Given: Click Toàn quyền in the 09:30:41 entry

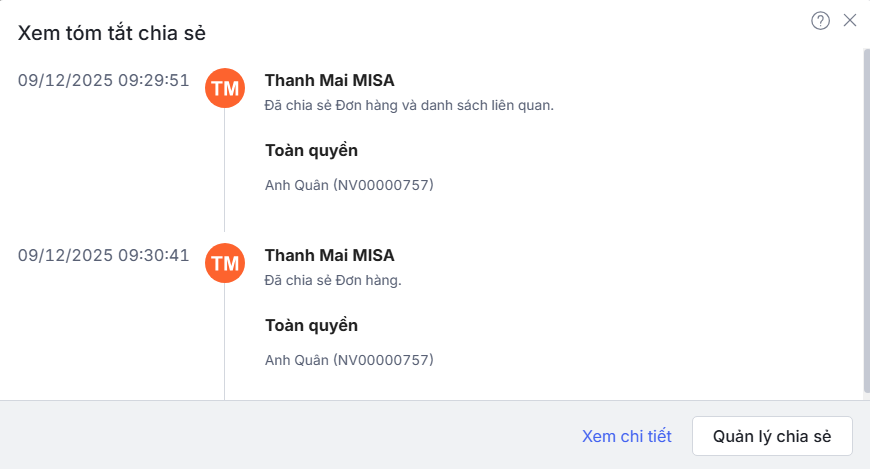Looking at the screenshot, I should (x=311, y=326).
